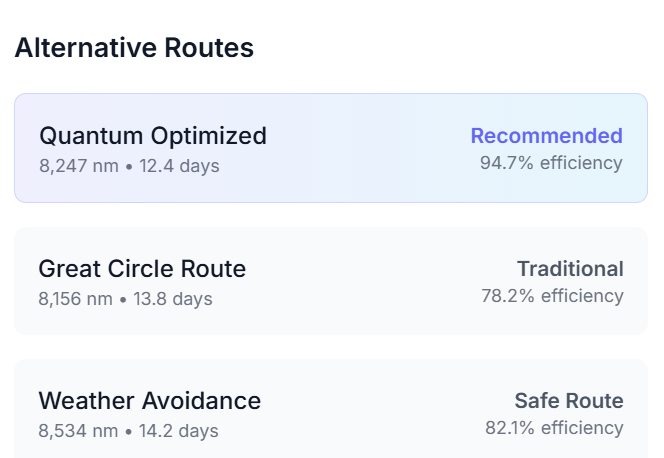Click the 82.1% efficiency text
The width and height of the screenshot is (664, 458).
(x=554, y=428)
